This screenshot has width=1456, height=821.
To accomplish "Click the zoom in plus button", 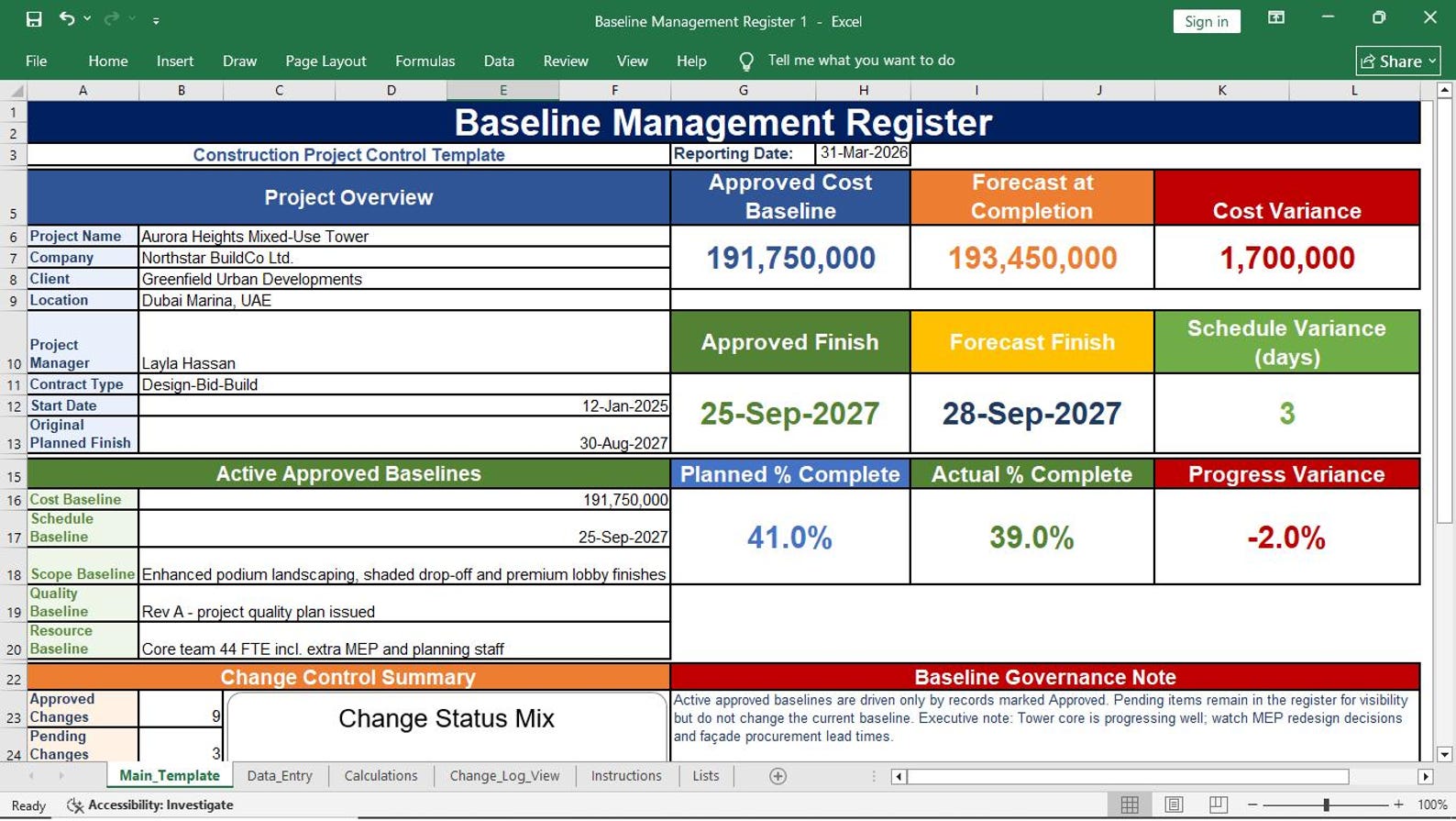I will [1398, 805].
